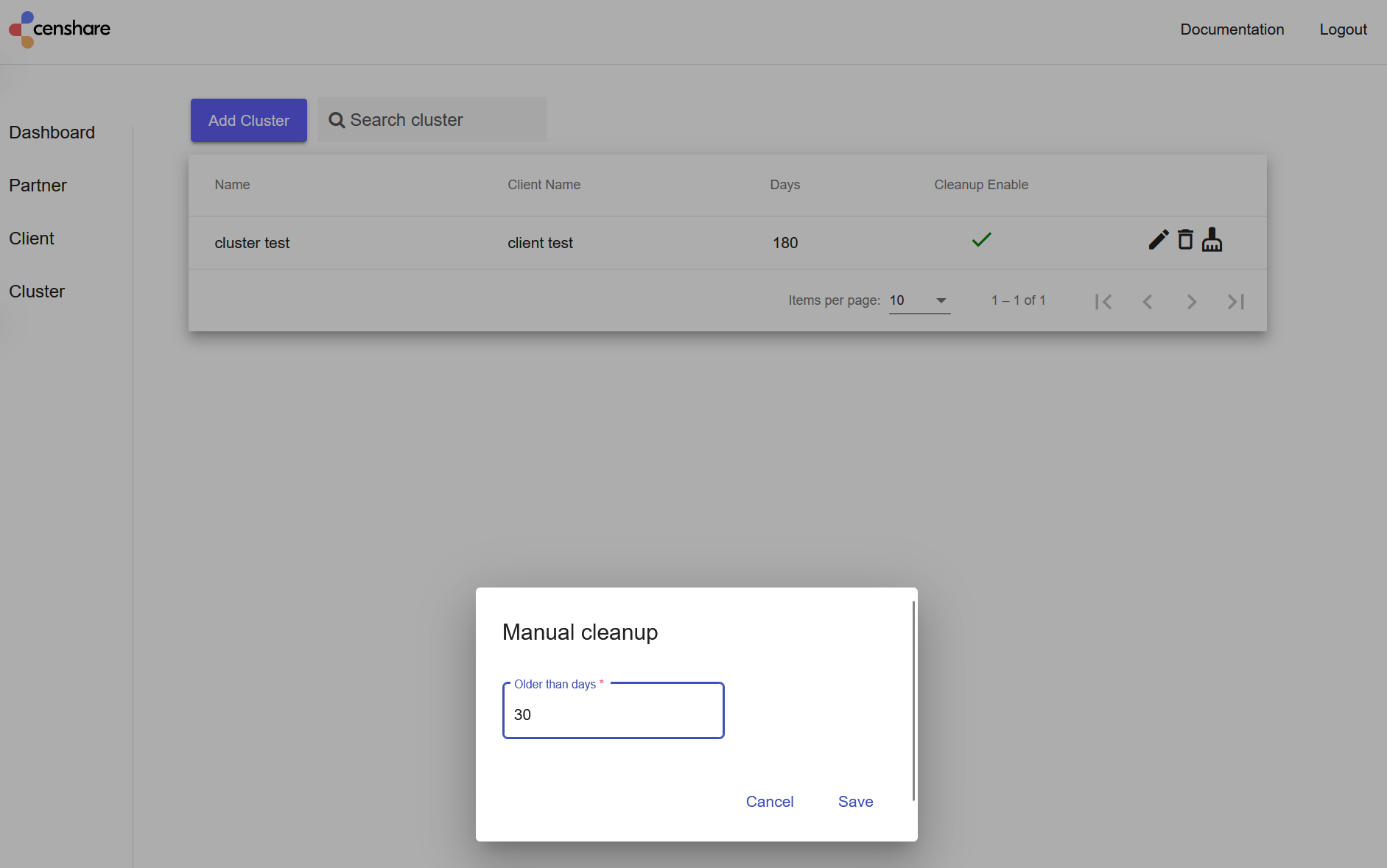
Task: Click the magnifier icon in the search box
Action: [337, 121]
